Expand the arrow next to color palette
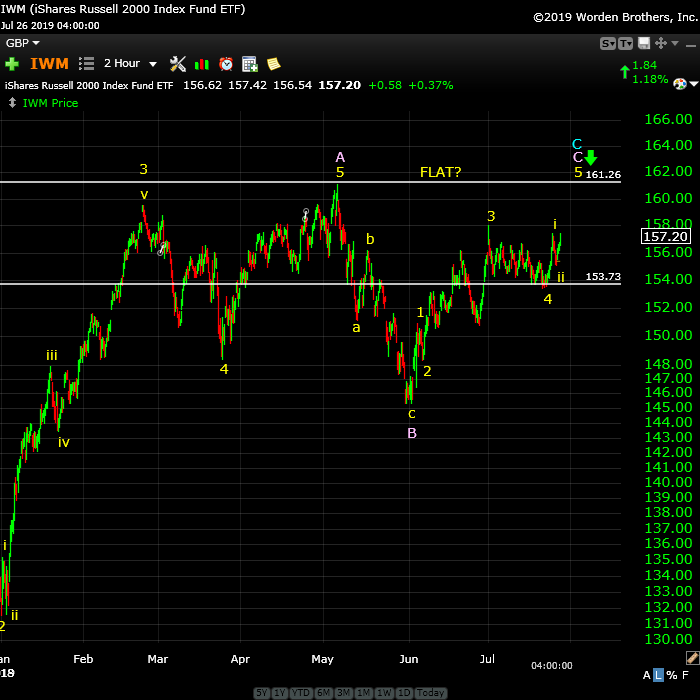700x700 pixels. (693, 83)
